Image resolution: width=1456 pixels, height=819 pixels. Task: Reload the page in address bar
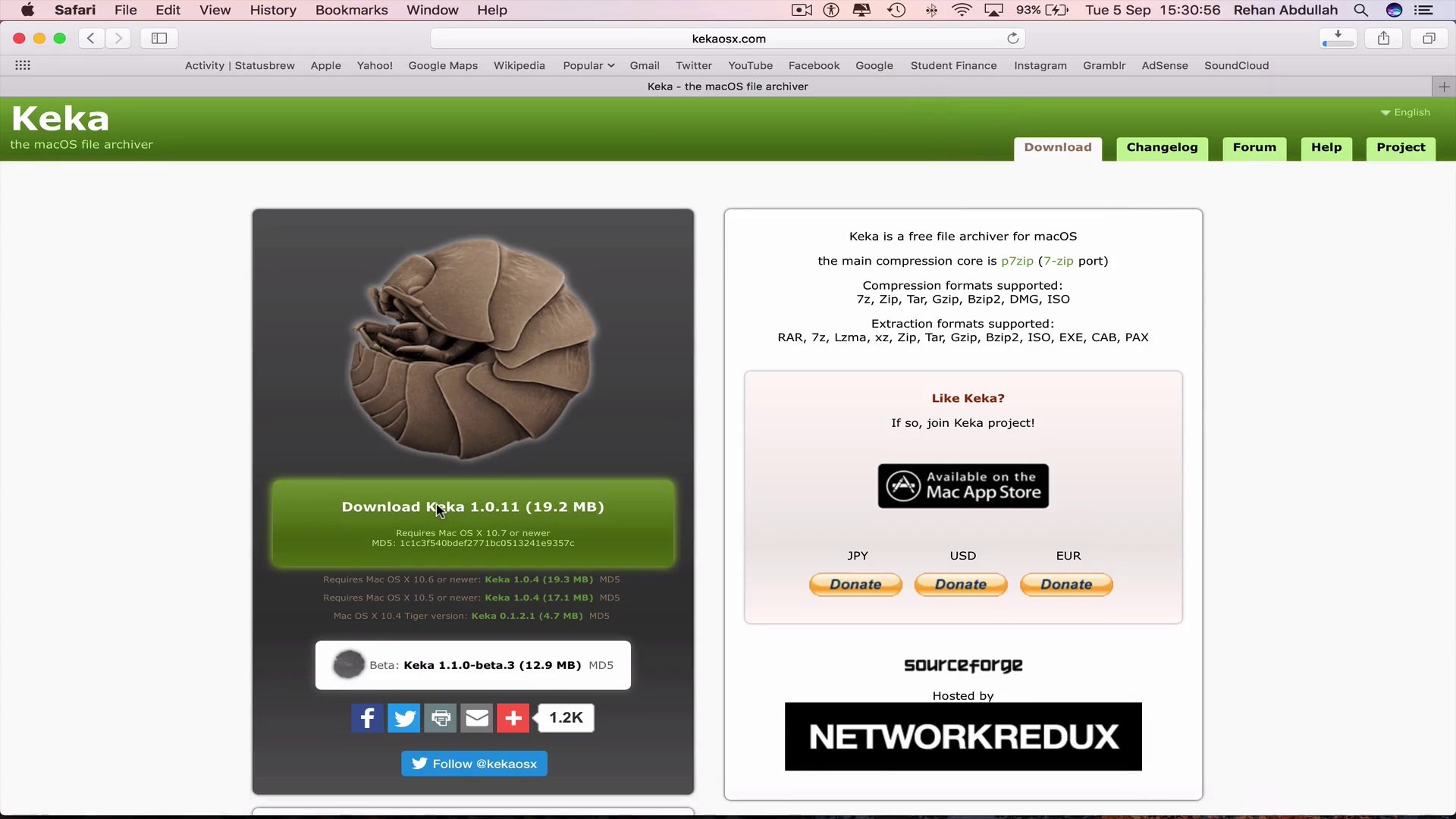1012,38
